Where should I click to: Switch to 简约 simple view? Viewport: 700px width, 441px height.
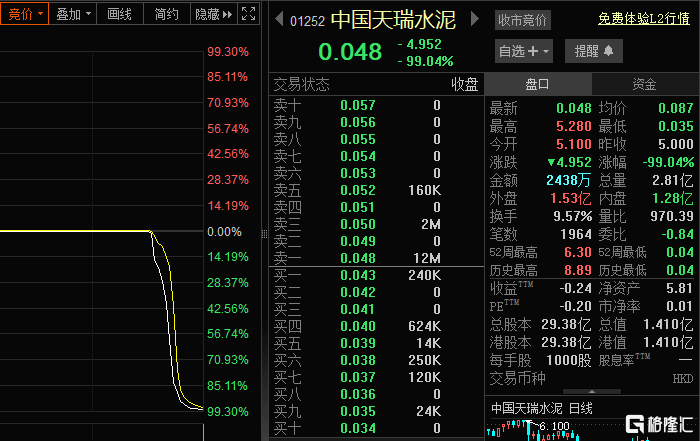(x=167, y=14)
